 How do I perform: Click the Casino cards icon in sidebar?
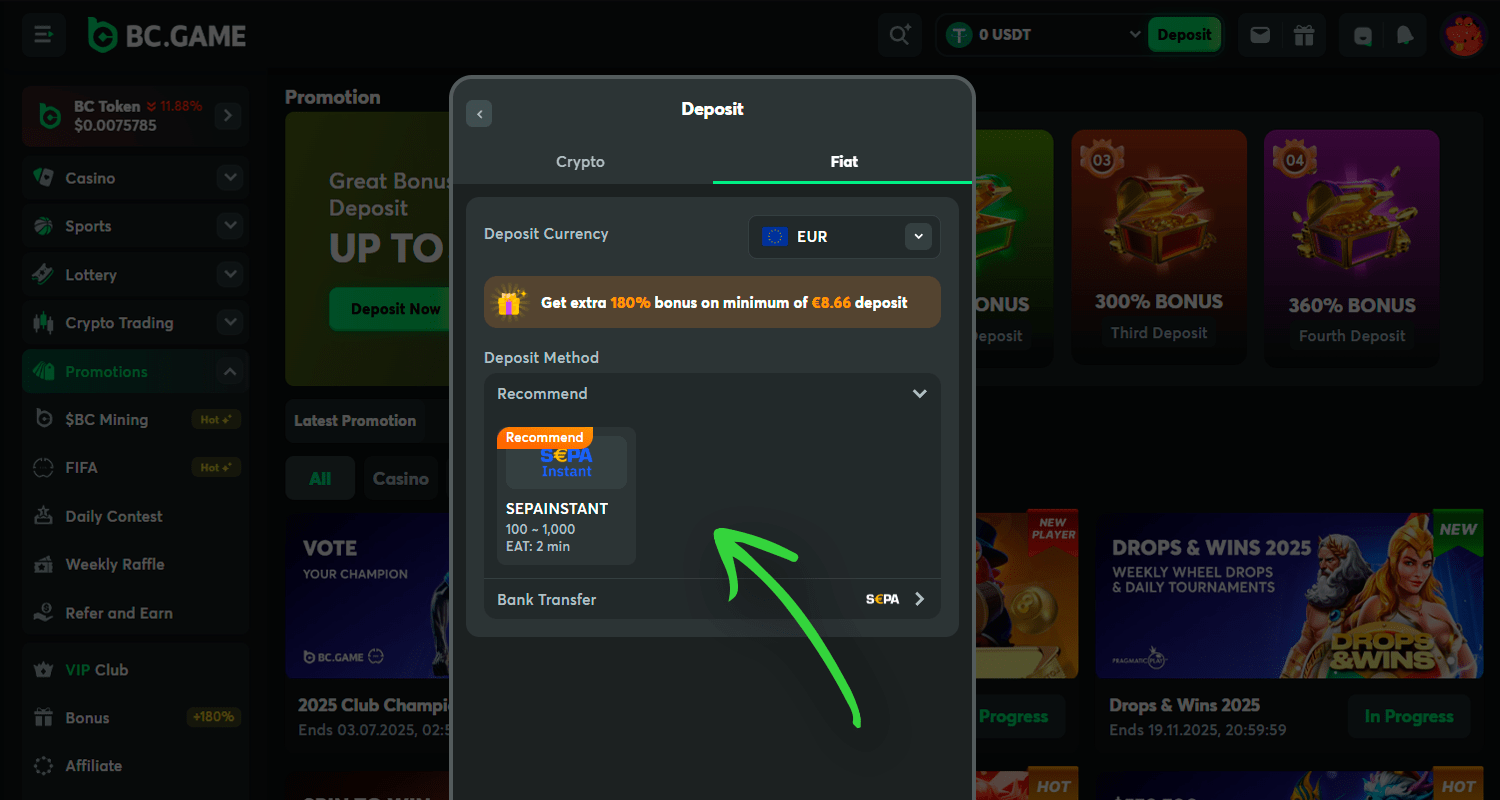[44, 178]
